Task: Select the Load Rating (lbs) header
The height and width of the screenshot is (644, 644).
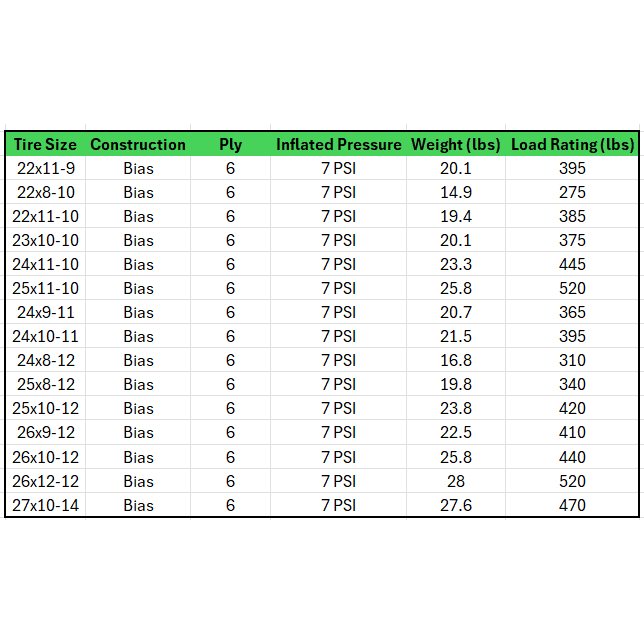Action: [x=572, y=144]
